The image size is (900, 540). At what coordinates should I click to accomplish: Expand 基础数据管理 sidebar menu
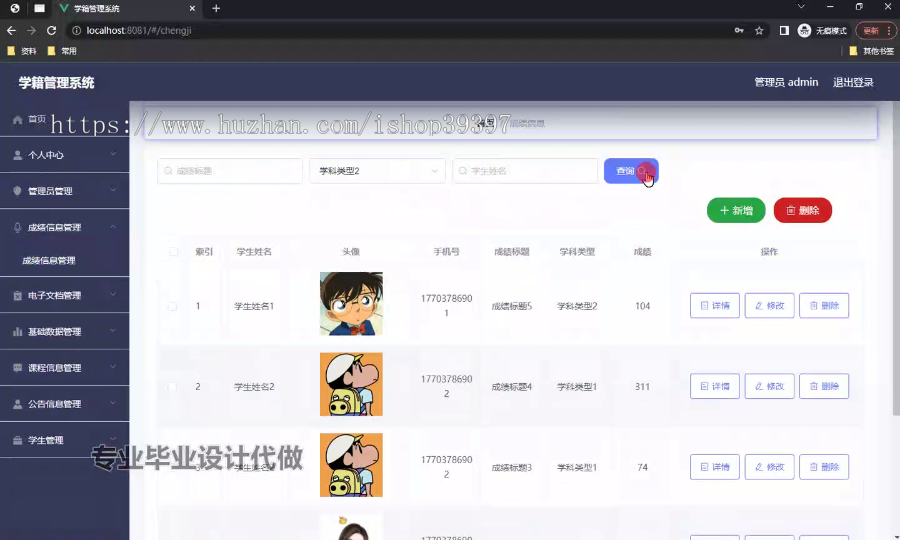point(64,332)
